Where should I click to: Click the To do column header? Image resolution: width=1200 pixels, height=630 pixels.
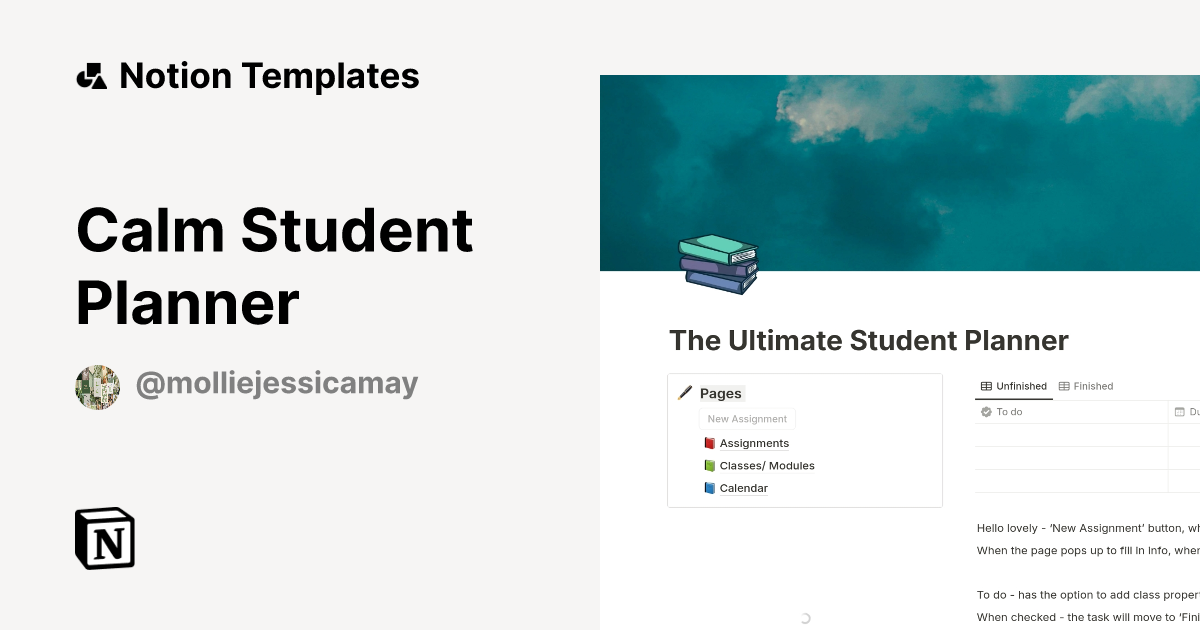click(x=1009, y=411)
